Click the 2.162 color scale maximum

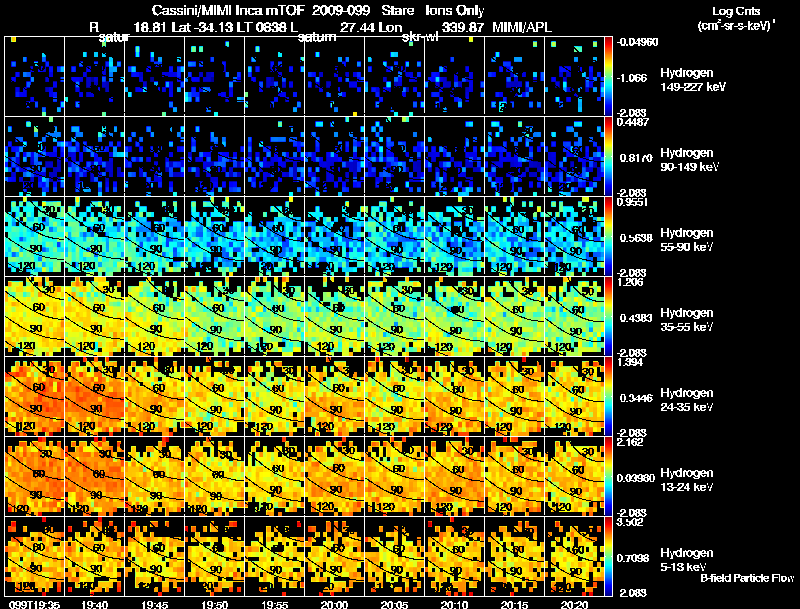click(x=630, y=442)
